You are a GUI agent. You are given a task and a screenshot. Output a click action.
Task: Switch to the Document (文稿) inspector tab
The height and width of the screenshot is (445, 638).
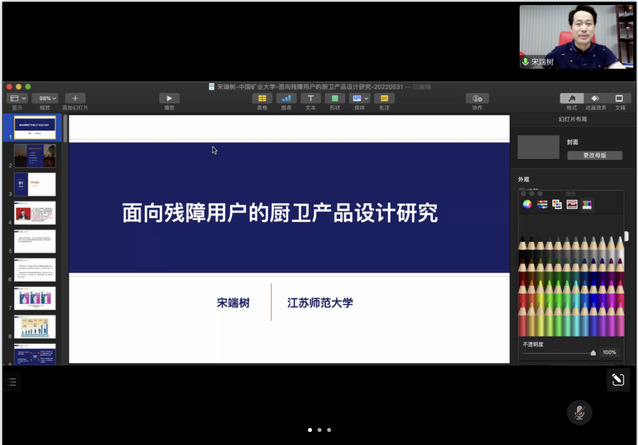619,98
